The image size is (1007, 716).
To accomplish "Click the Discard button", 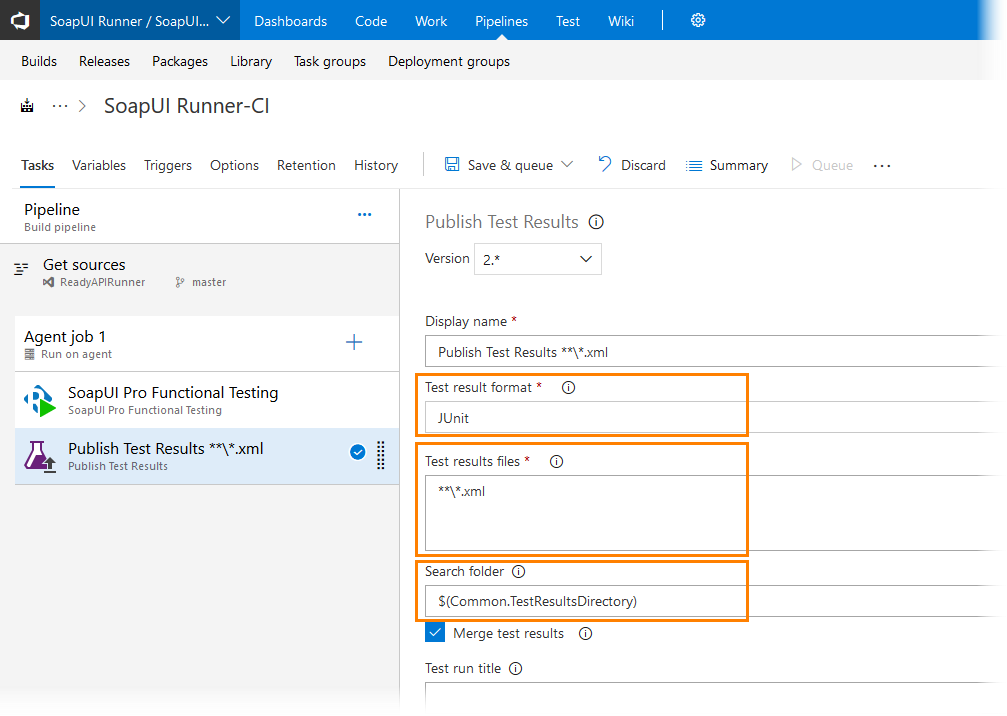I will (632, 165).
